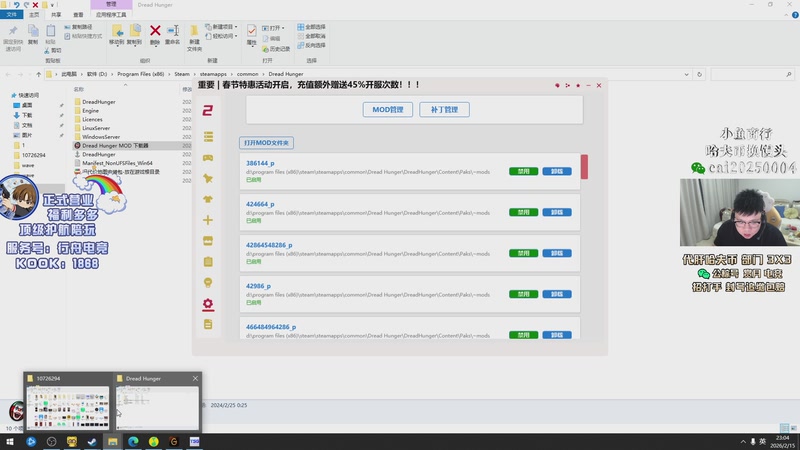Disable the 42986_p mod

coord(523,294)
